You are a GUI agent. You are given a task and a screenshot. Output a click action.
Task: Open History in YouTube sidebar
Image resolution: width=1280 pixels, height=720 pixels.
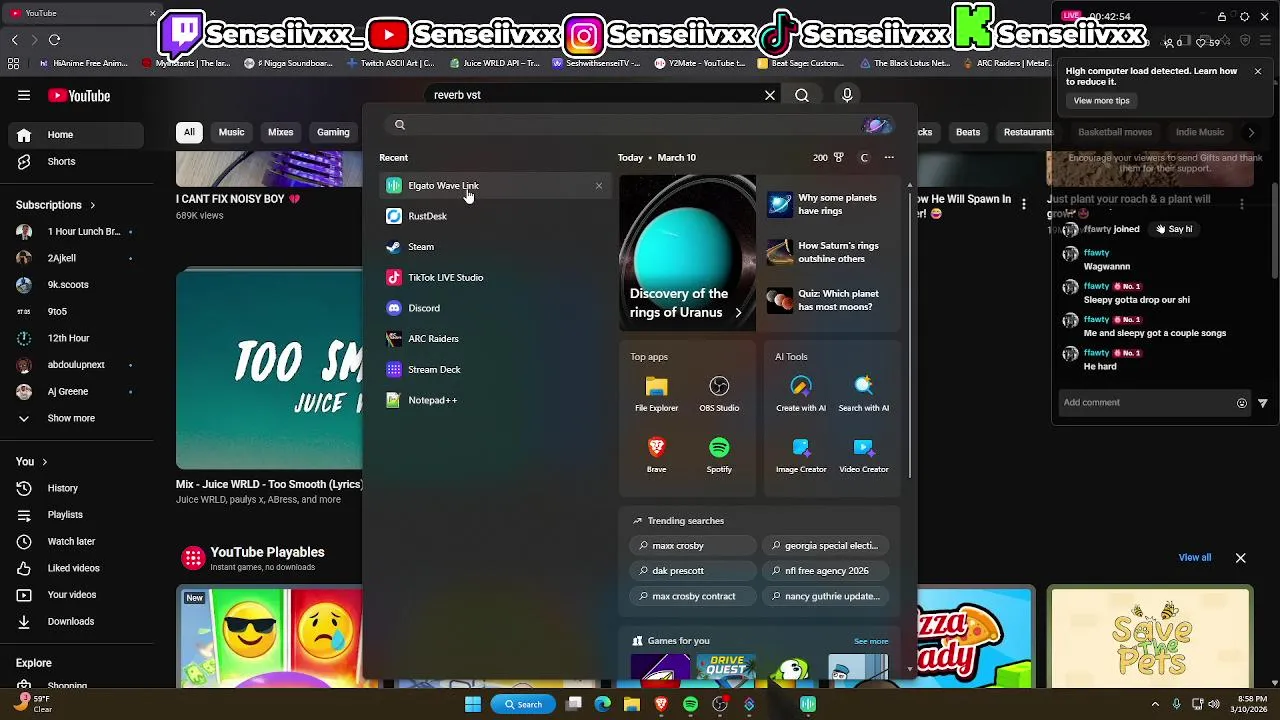click(76, 488)
